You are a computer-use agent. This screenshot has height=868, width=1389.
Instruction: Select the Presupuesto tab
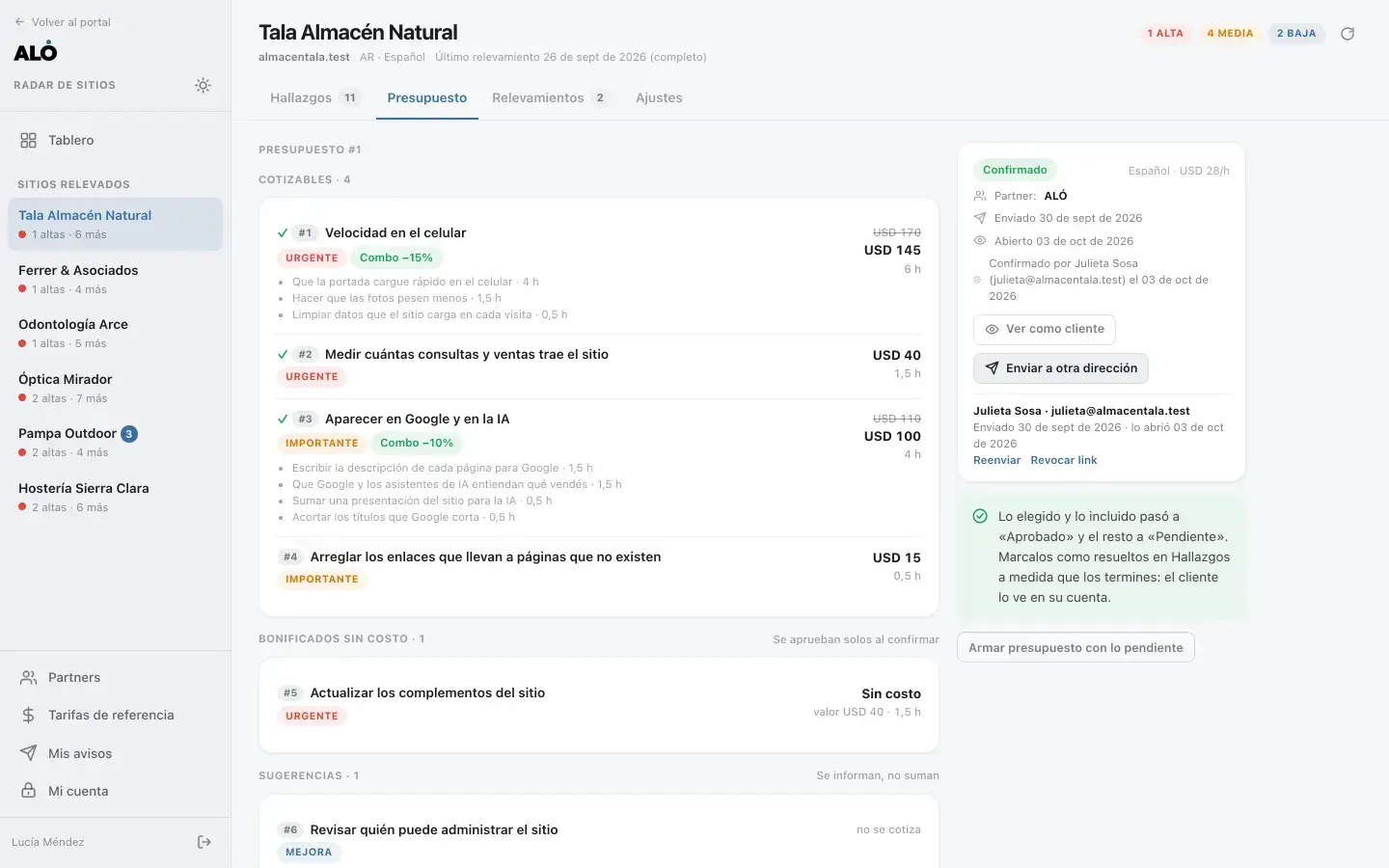(427, 98)
